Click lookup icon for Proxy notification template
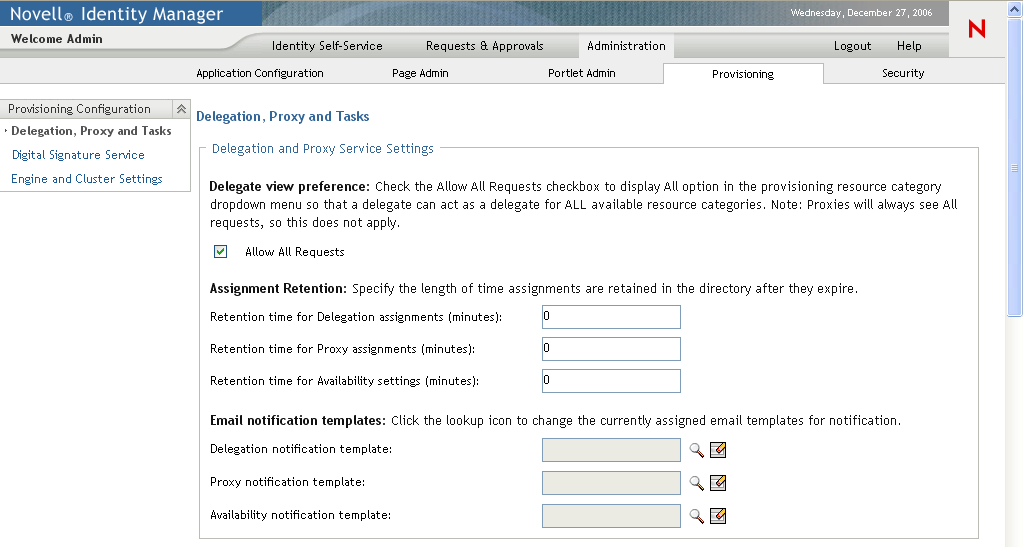Image resolution: width=1023 pixels, height=547 pixels. 697,483
